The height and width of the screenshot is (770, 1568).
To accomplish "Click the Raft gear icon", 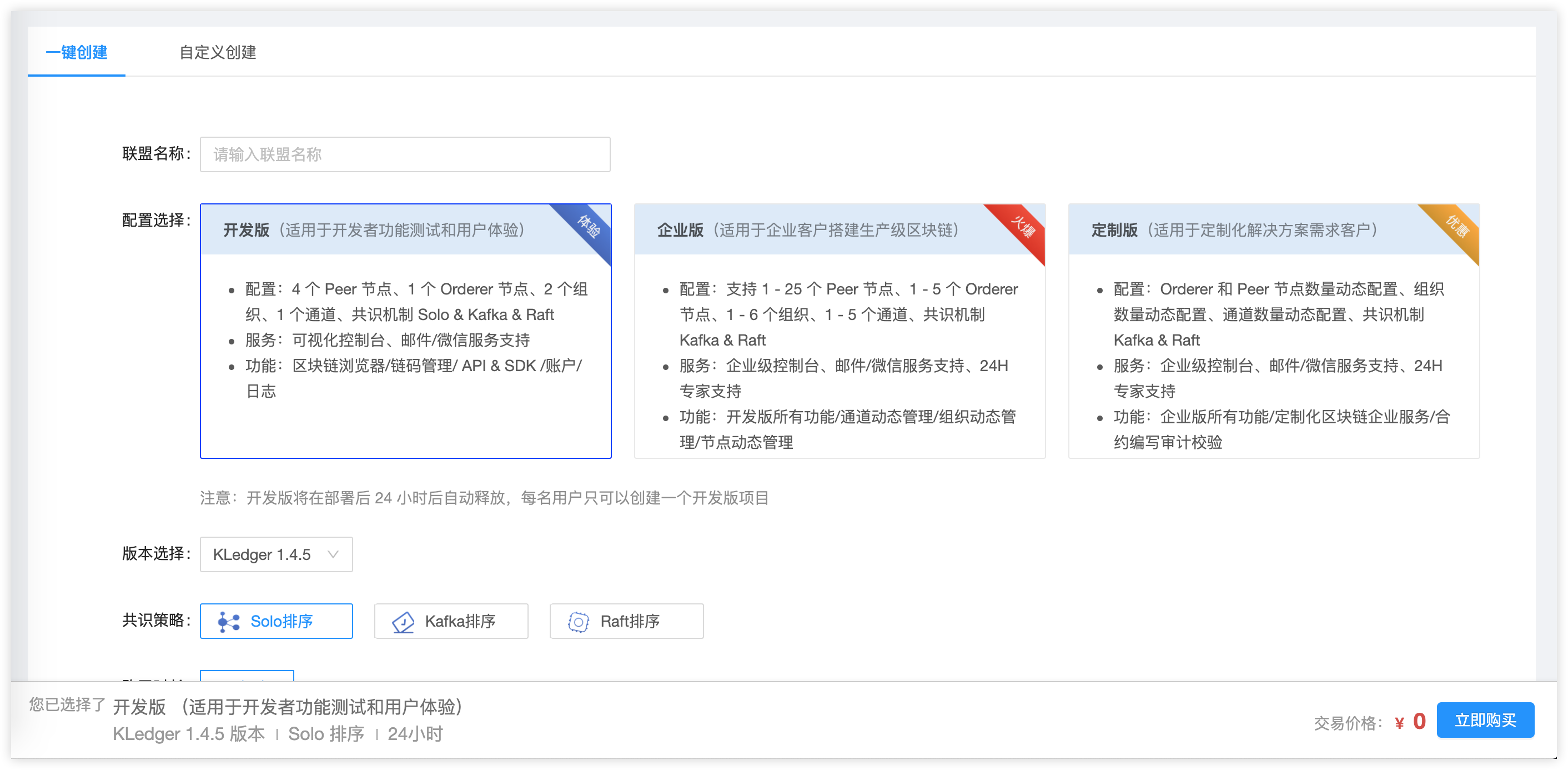I will tap(578, 622).
